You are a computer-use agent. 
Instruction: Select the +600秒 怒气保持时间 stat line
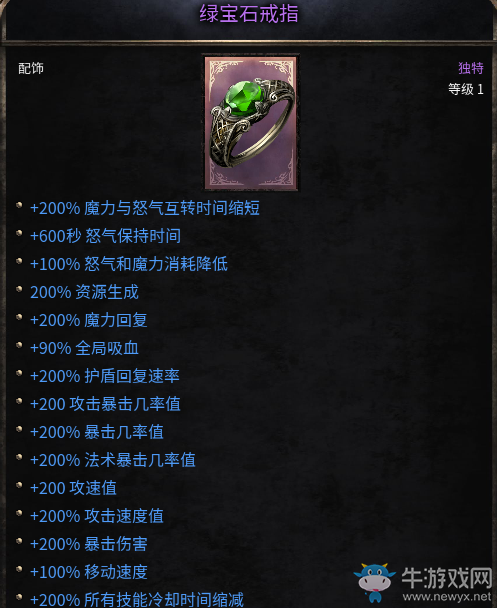(105, 236)
